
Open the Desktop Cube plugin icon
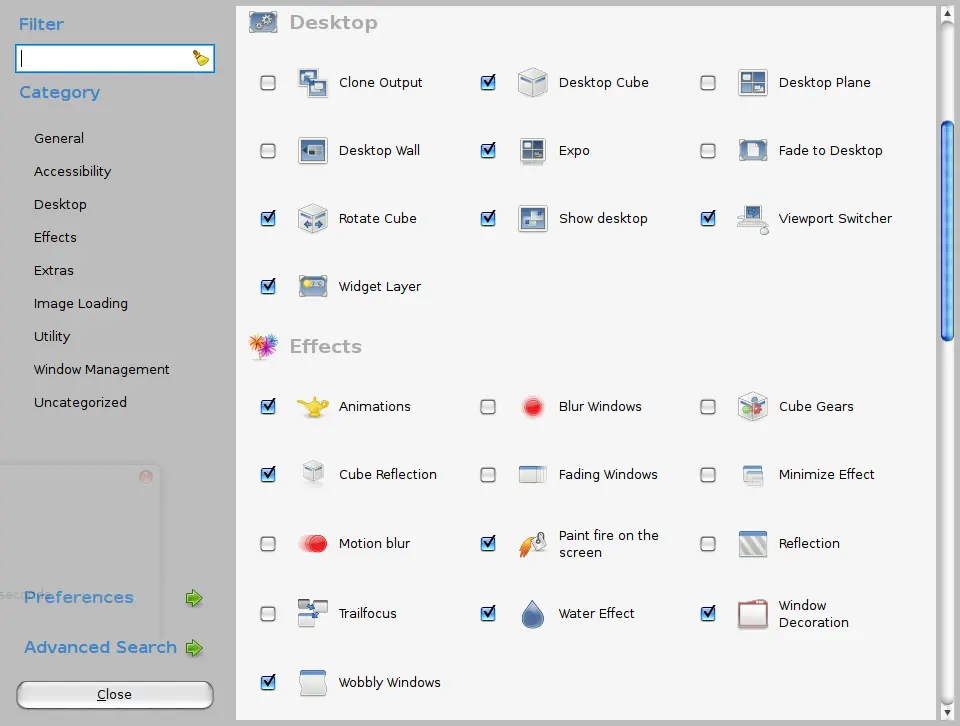pyautogui.click(x=532, y=82)
